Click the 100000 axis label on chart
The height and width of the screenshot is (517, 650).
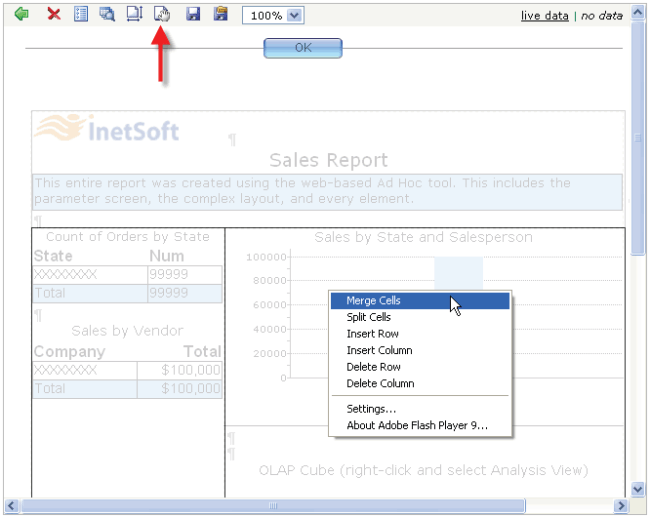pyautogui.click(x=266, y=257)
